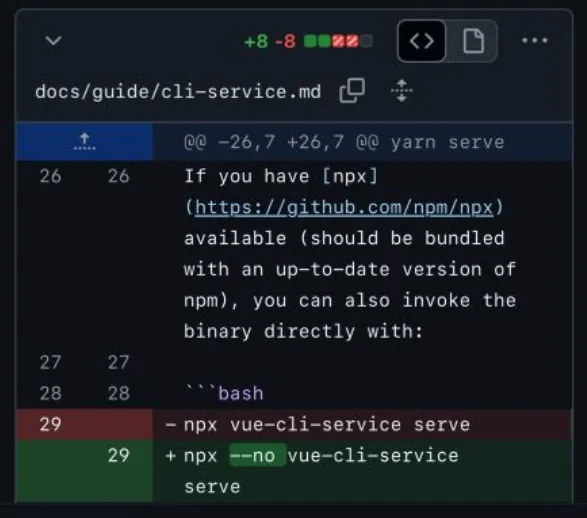Image resolution: width=587 pixels, height=518 pixels.
Task: Click the docs/guide/cli-service.md file name
Action: (x=178, y=92)
